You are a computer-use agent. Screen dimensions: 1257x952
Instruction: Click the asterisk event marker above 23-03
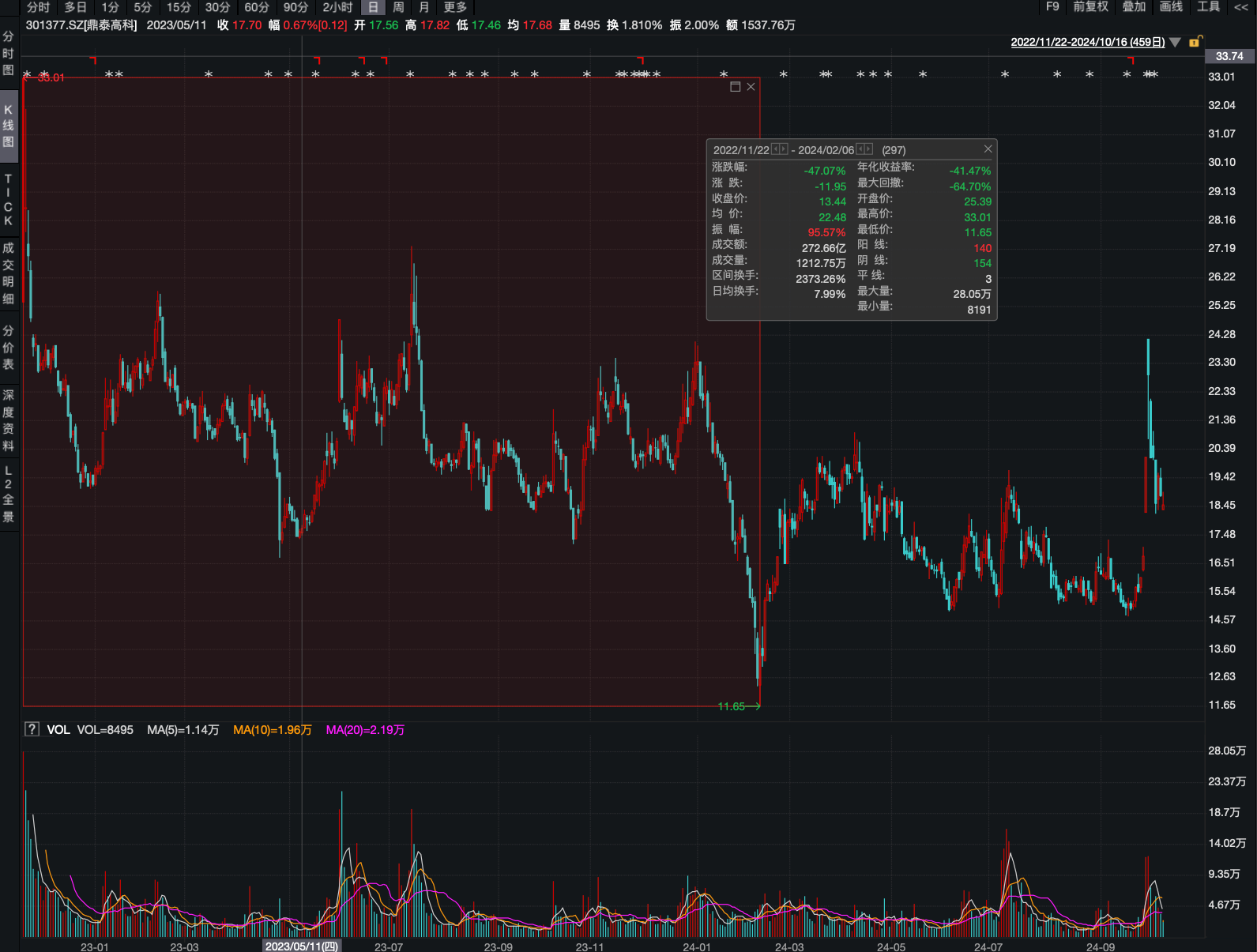[x=209, y=74]
